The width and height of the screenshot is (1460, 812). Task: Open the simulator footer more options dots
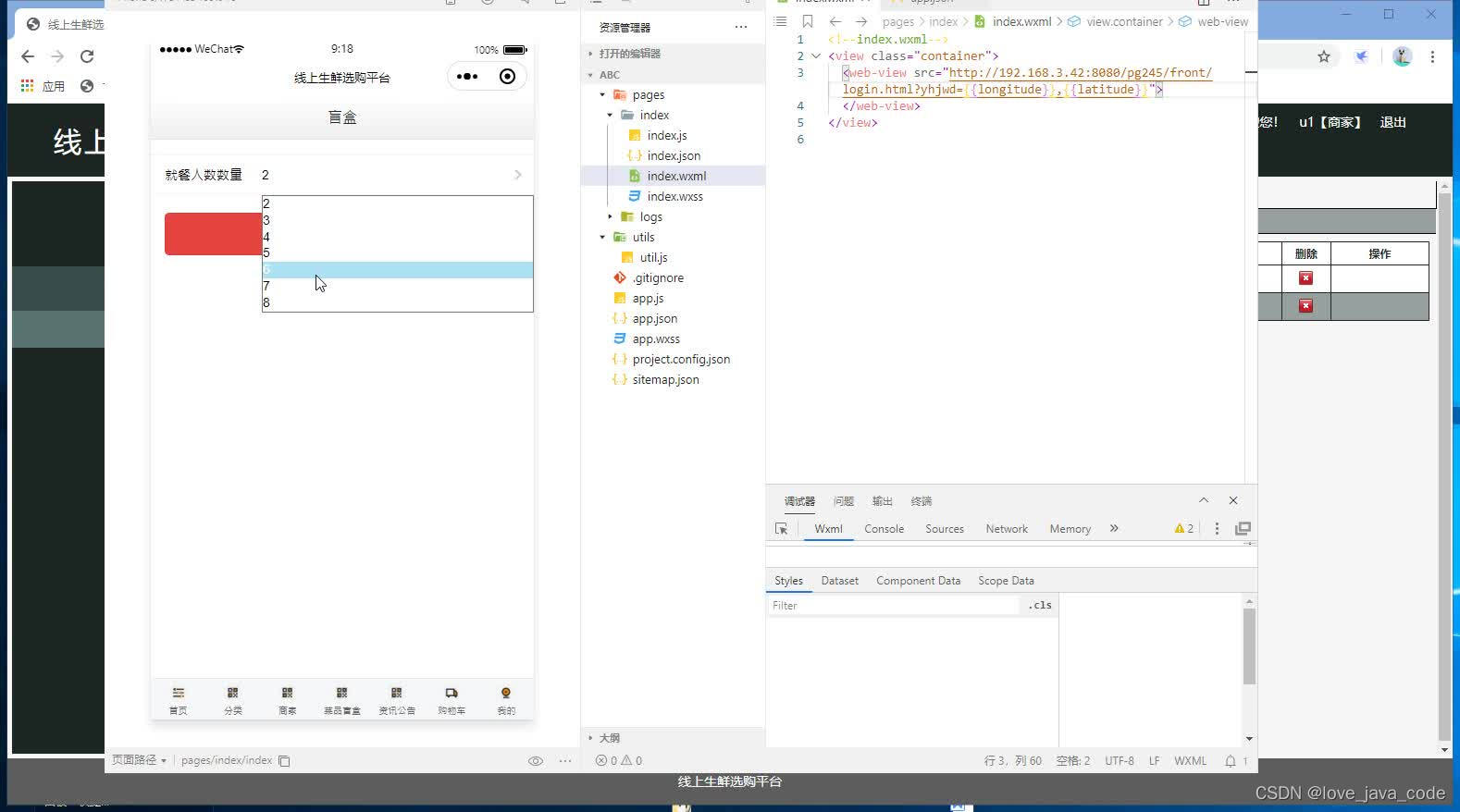click(x=565, y=761)
